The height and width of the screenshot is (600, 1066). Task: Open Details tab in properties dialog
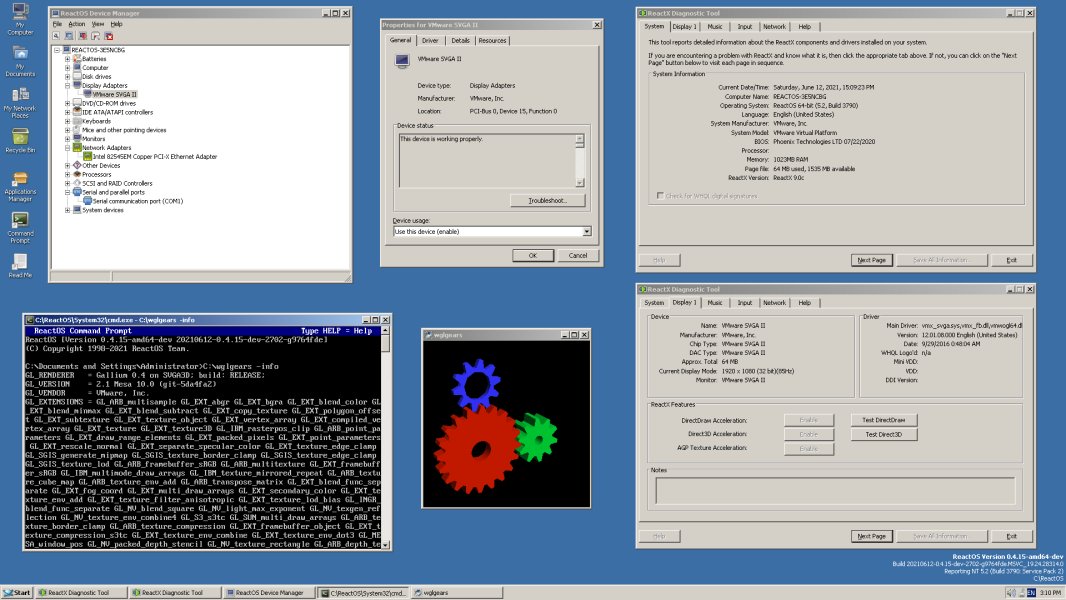pos(460,41)
